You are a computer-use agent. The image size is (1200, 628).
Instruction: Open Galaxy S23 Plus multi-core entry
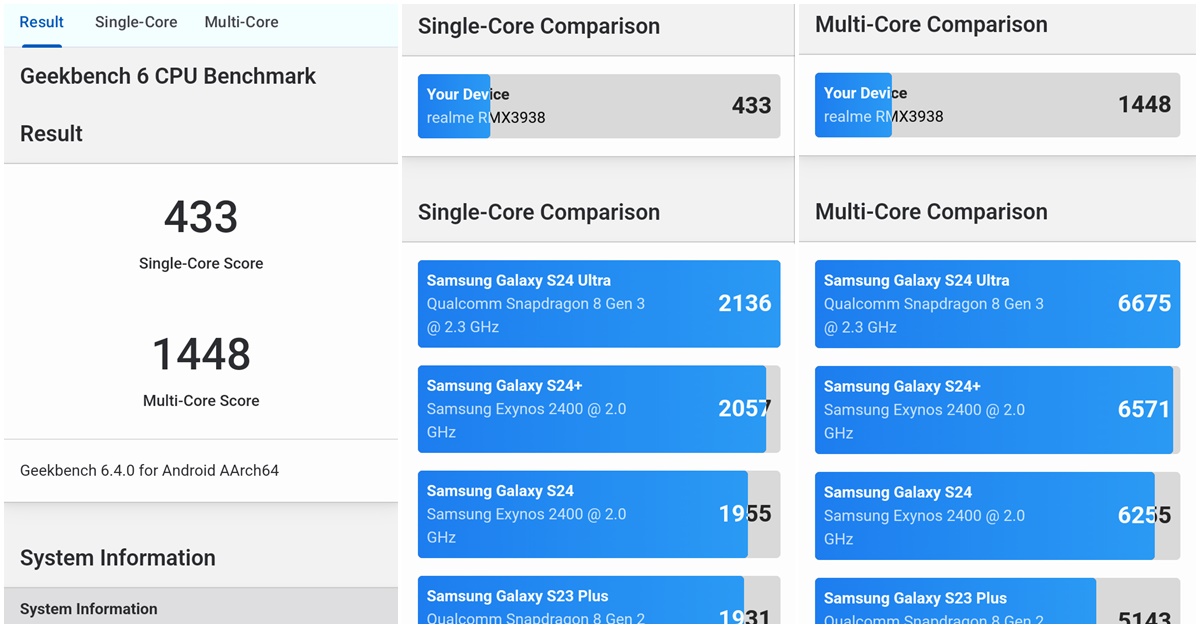click(996, 604)
